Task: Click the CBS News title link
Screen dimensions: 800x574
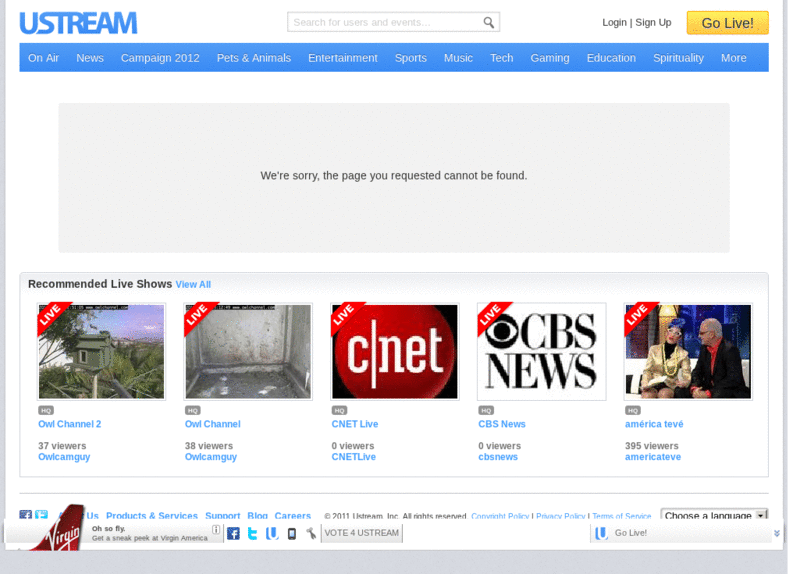Action: coord(502,424)
